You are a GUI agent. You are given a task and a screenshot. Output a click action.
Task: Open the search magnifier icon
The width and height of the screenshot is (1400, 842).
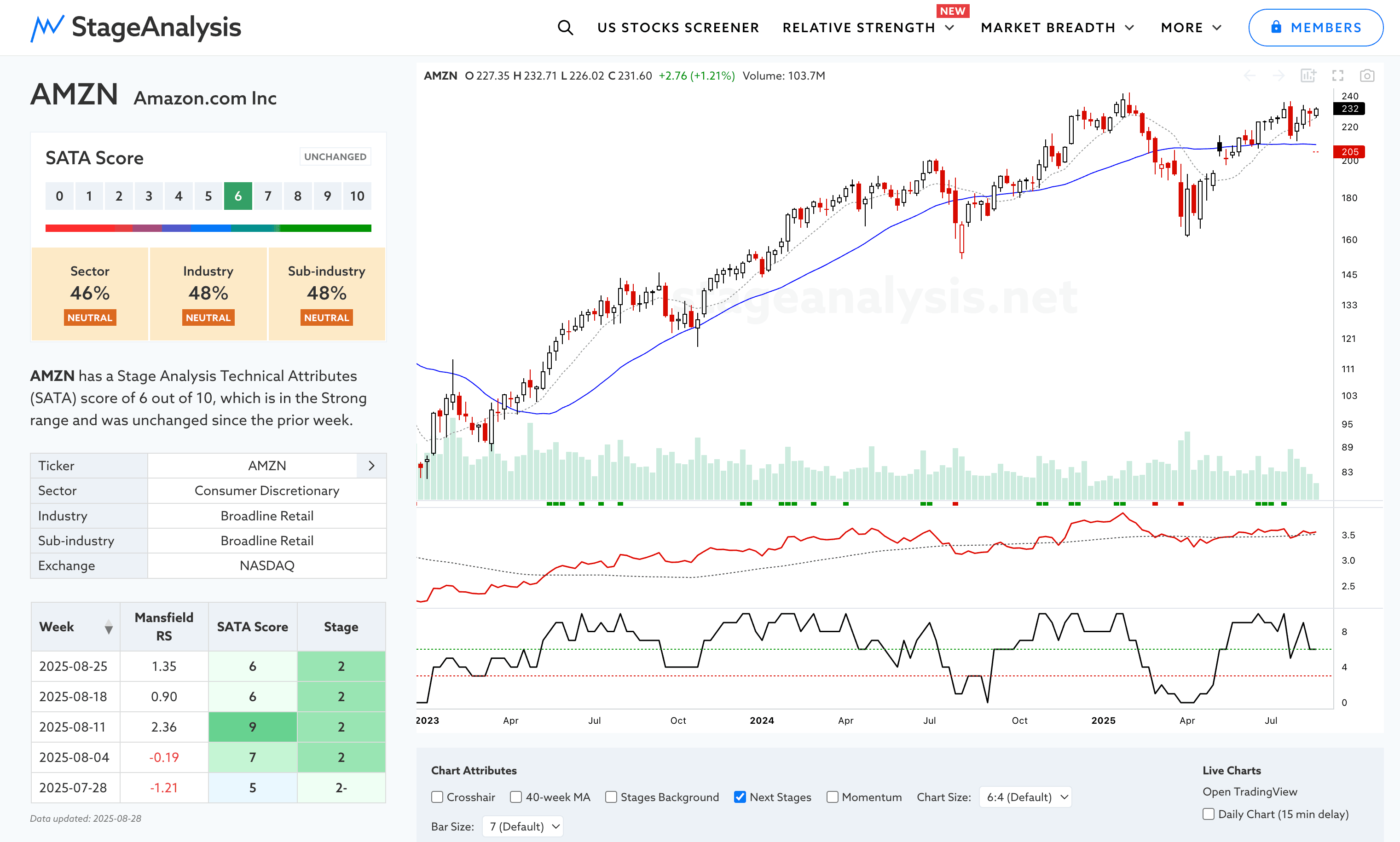[x=565, y=27]
